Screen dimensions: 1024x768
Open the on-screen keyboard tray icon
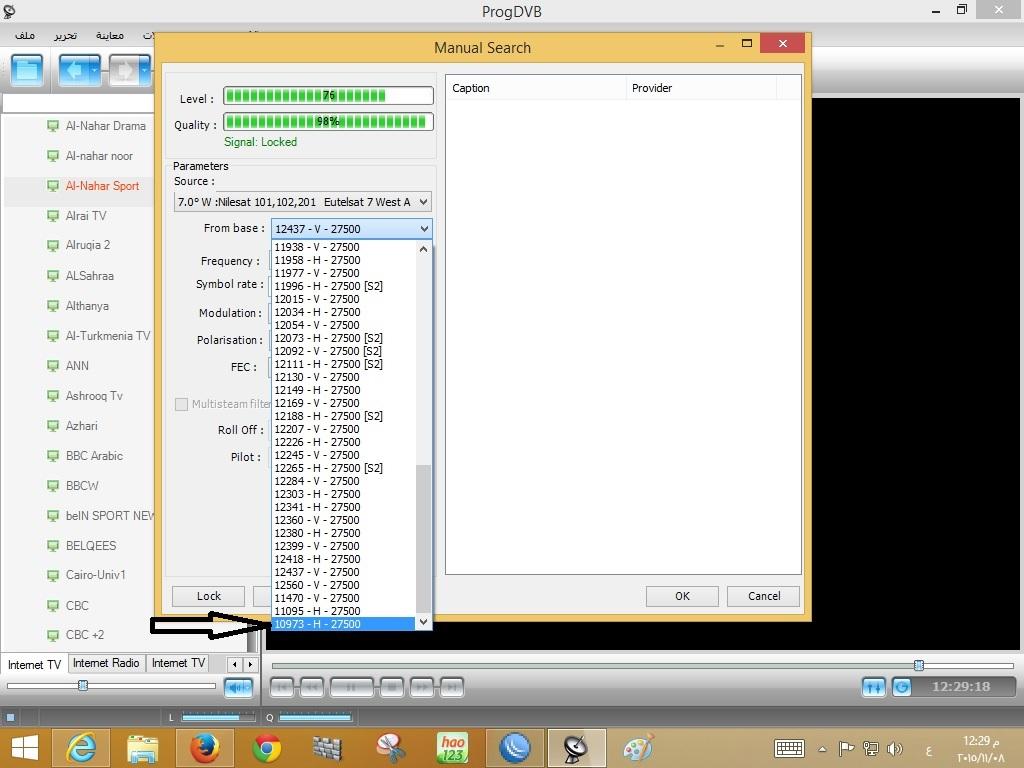(x=789, y=748)
